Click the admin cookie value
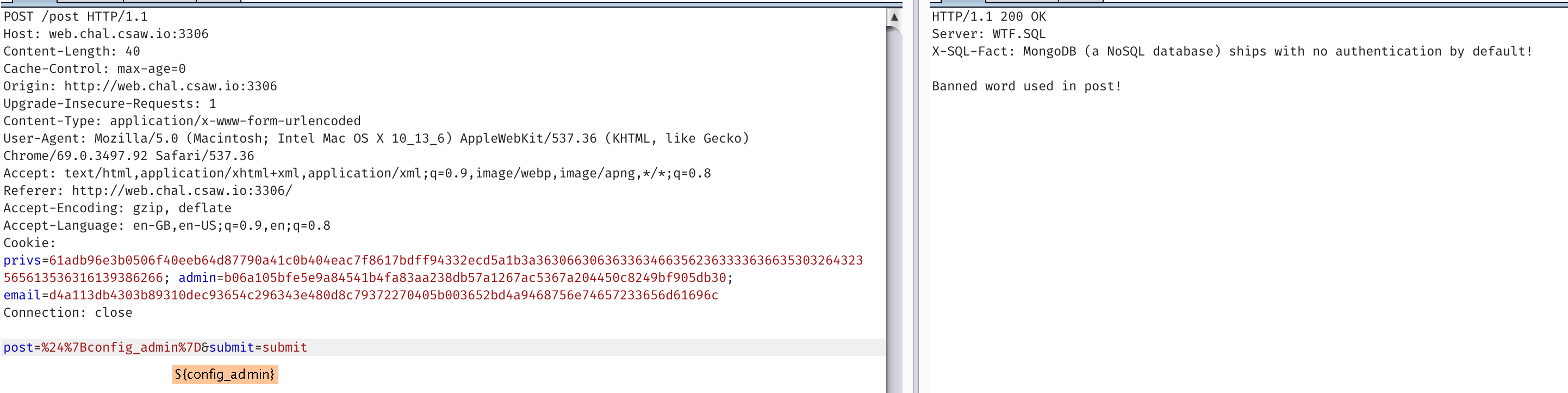The width and height of the screenshot is (1568, 393). (x=475, y=278)
